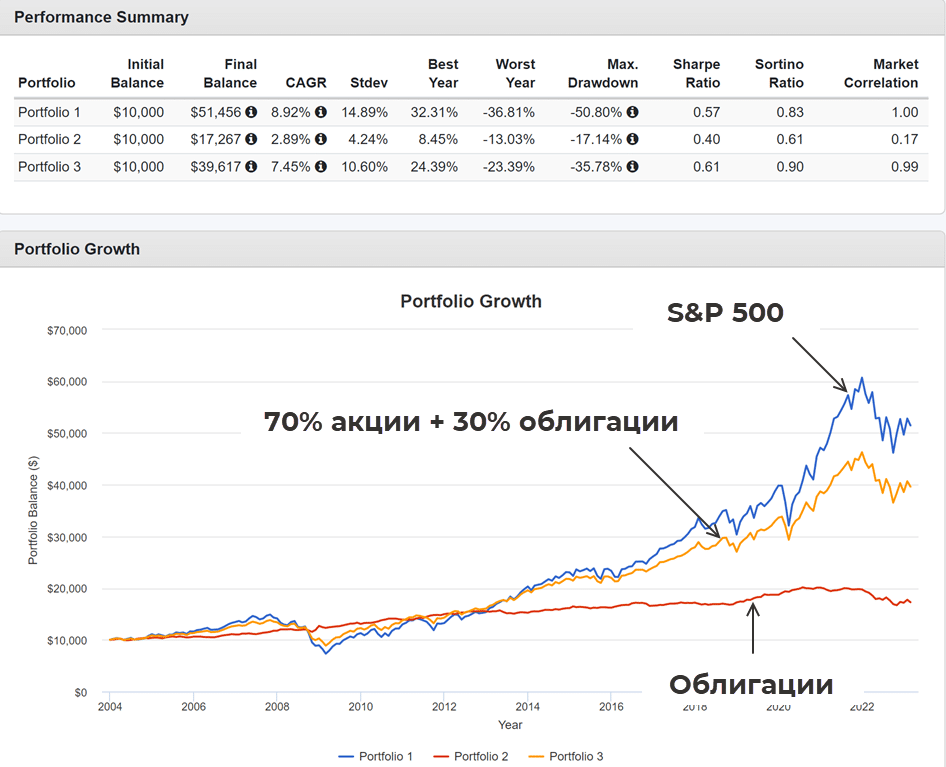
Task: Click info icon next to 8.92% CAGR
Action: (321, 112)
